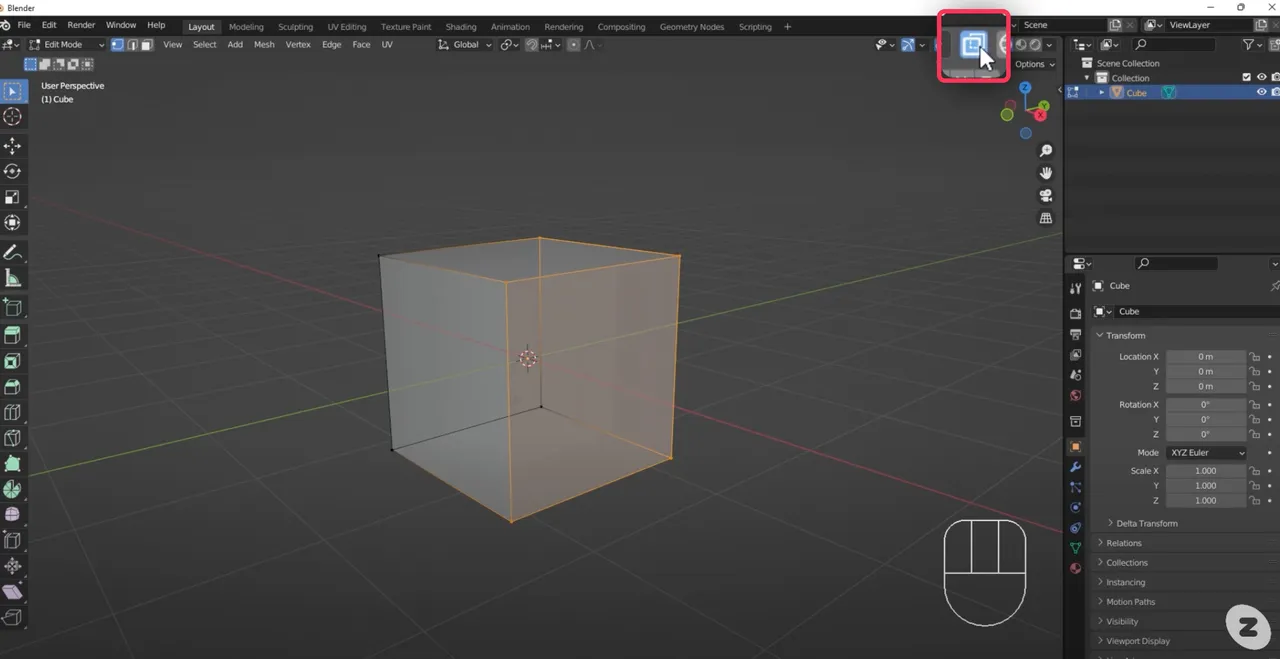Viewport: 1280px width, 659px height.
Task: Hide the Cube using its eye toggle
Action: tap(1262, 92)
